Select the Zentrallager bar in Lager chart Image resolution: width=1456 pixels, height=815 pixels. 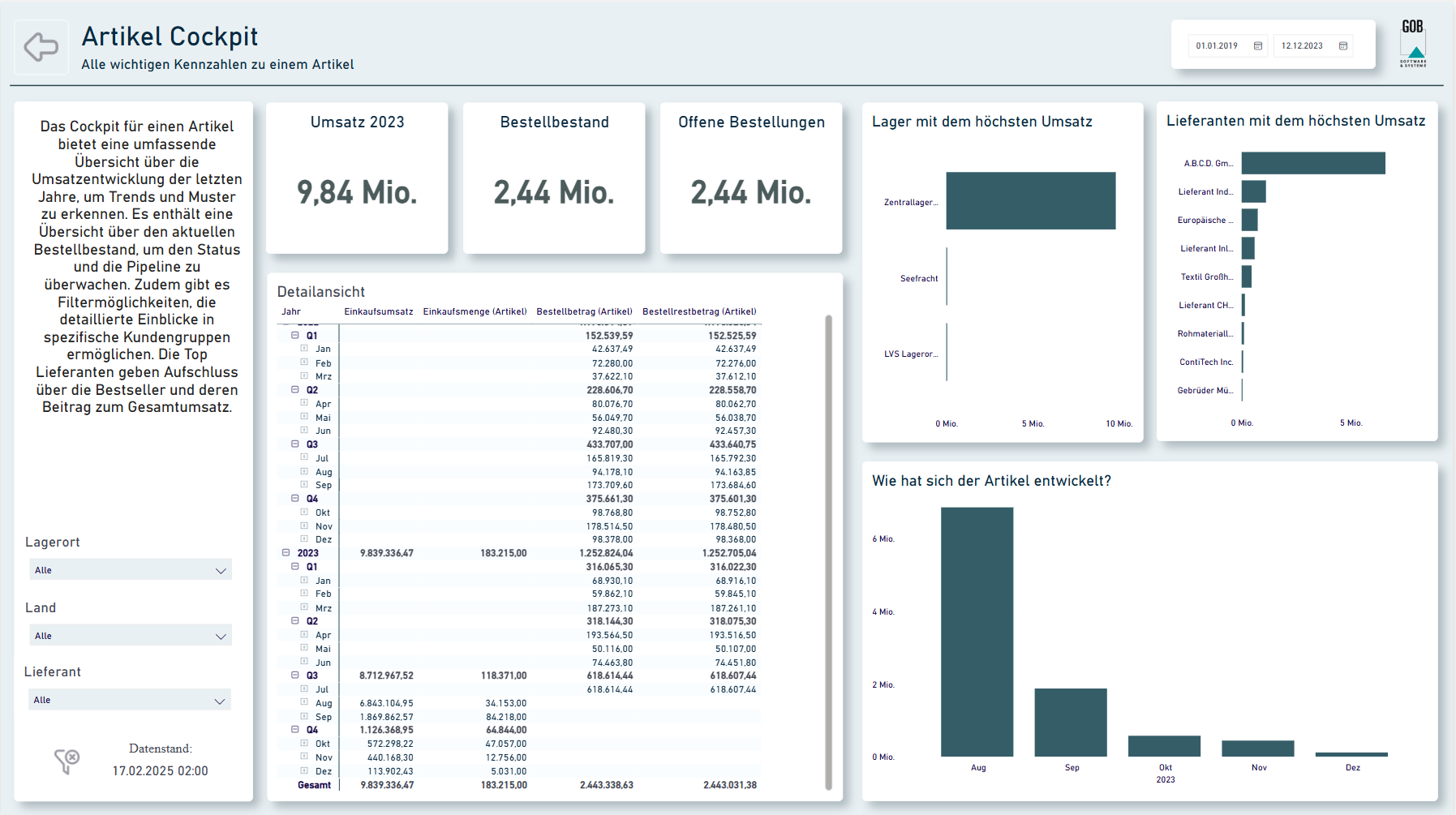pos(1031,200)
